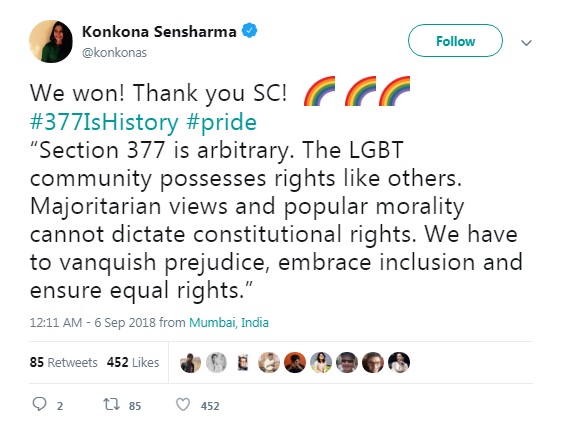The width and height of the screenshot is (561, 433).
Task: Click the reply speech bubble icon
Action: [39, 405]
